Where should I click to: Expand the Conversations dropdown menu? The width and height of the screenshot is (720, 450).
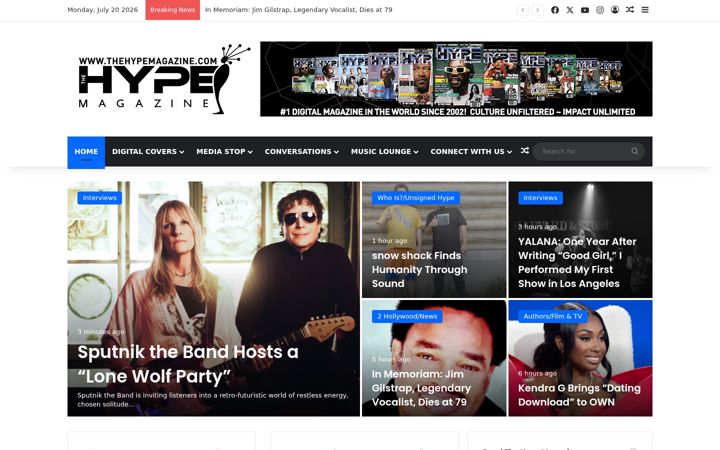pos(302,152)
